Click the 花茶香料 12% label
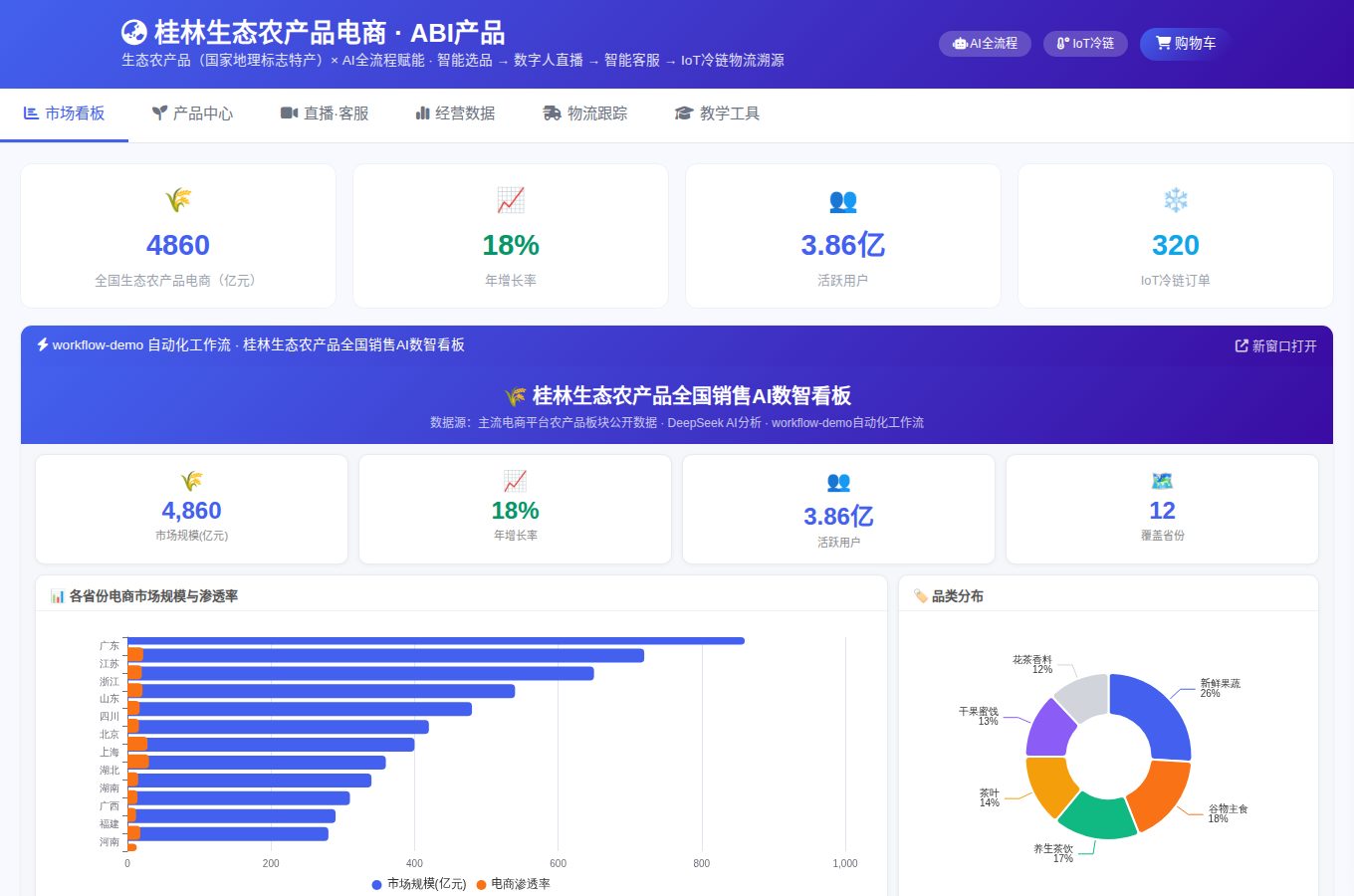1354x896 pixels. point(1032,664)
